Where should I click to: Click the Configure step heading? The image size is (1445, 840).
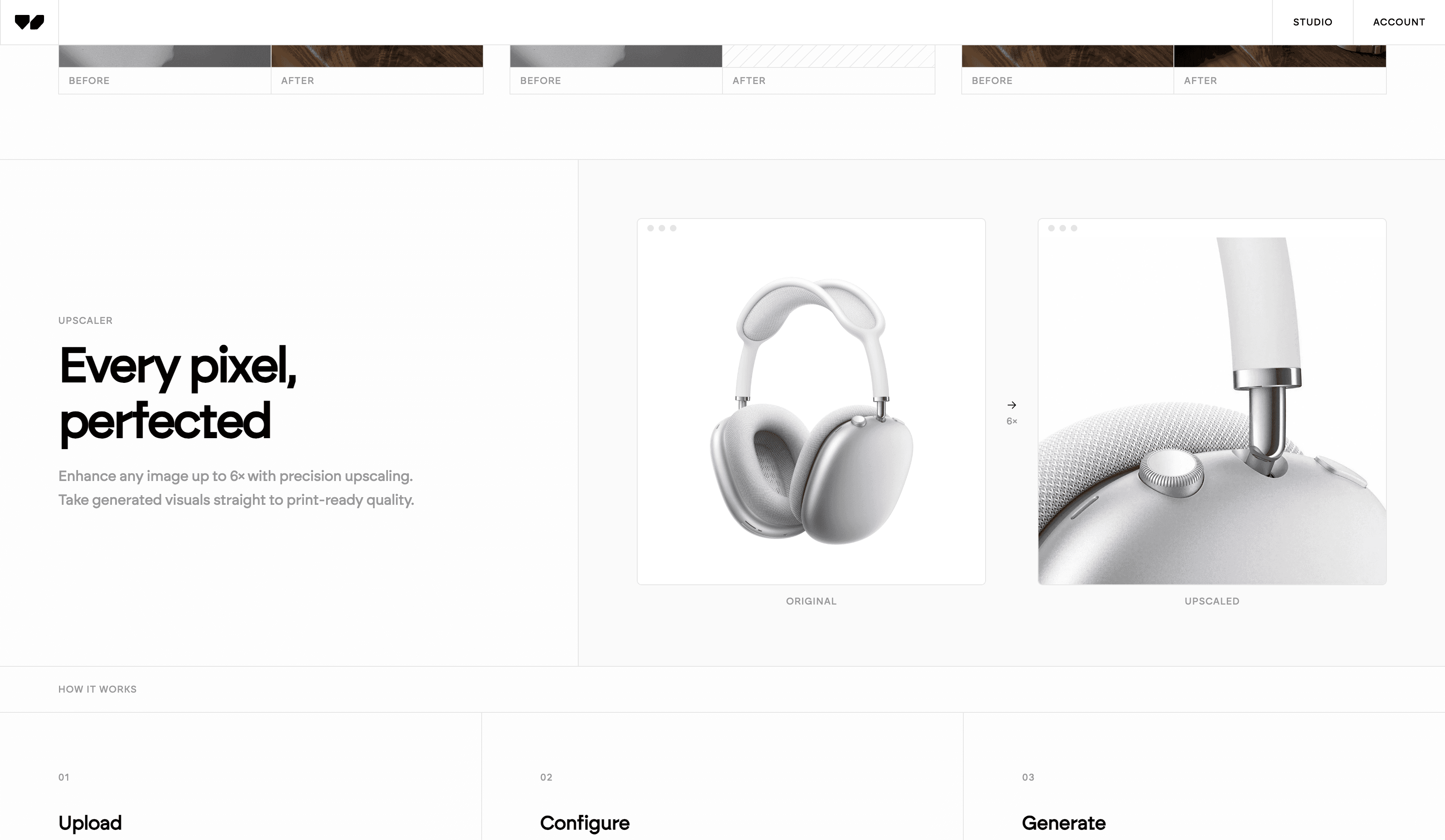(585, 823)
